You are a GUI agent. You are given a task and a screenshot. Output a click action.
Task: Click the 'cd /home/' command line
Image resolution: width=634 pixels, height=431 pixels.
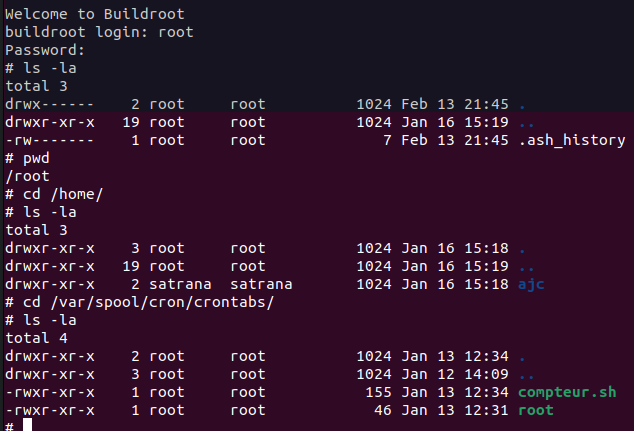[x=62, y=194]
